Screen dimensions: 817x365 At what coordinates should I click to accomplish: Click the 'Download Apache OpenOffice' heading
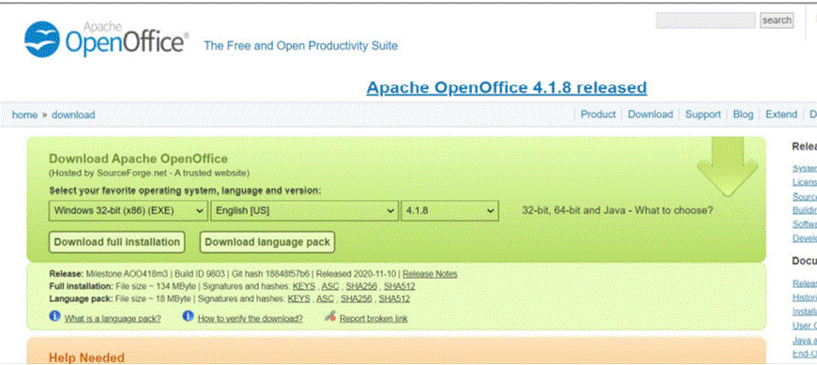coord(138,159)
